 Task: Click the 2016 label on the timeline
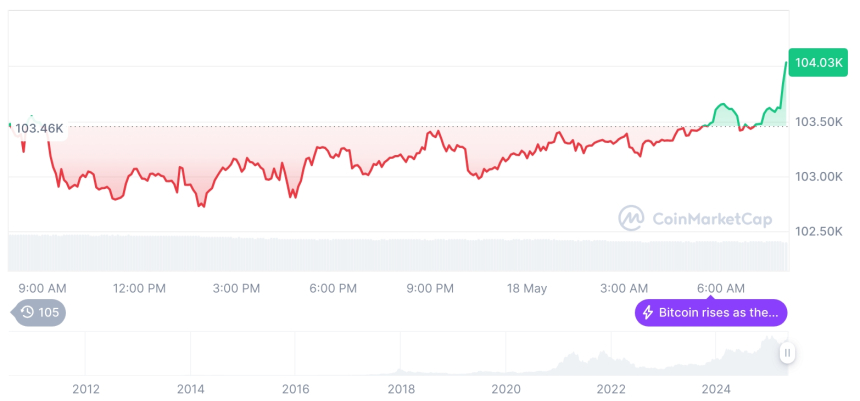[296, 389]
